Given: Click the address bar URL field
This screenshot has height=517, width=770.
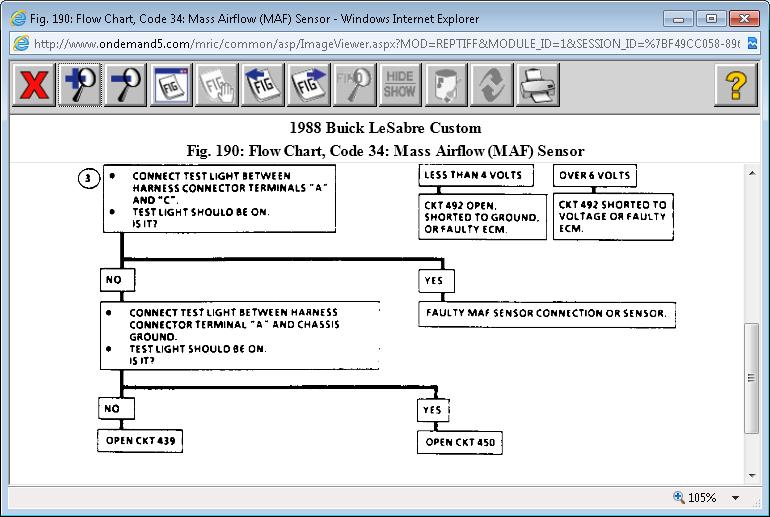Looking at the screenshot, I should [386, 44].
